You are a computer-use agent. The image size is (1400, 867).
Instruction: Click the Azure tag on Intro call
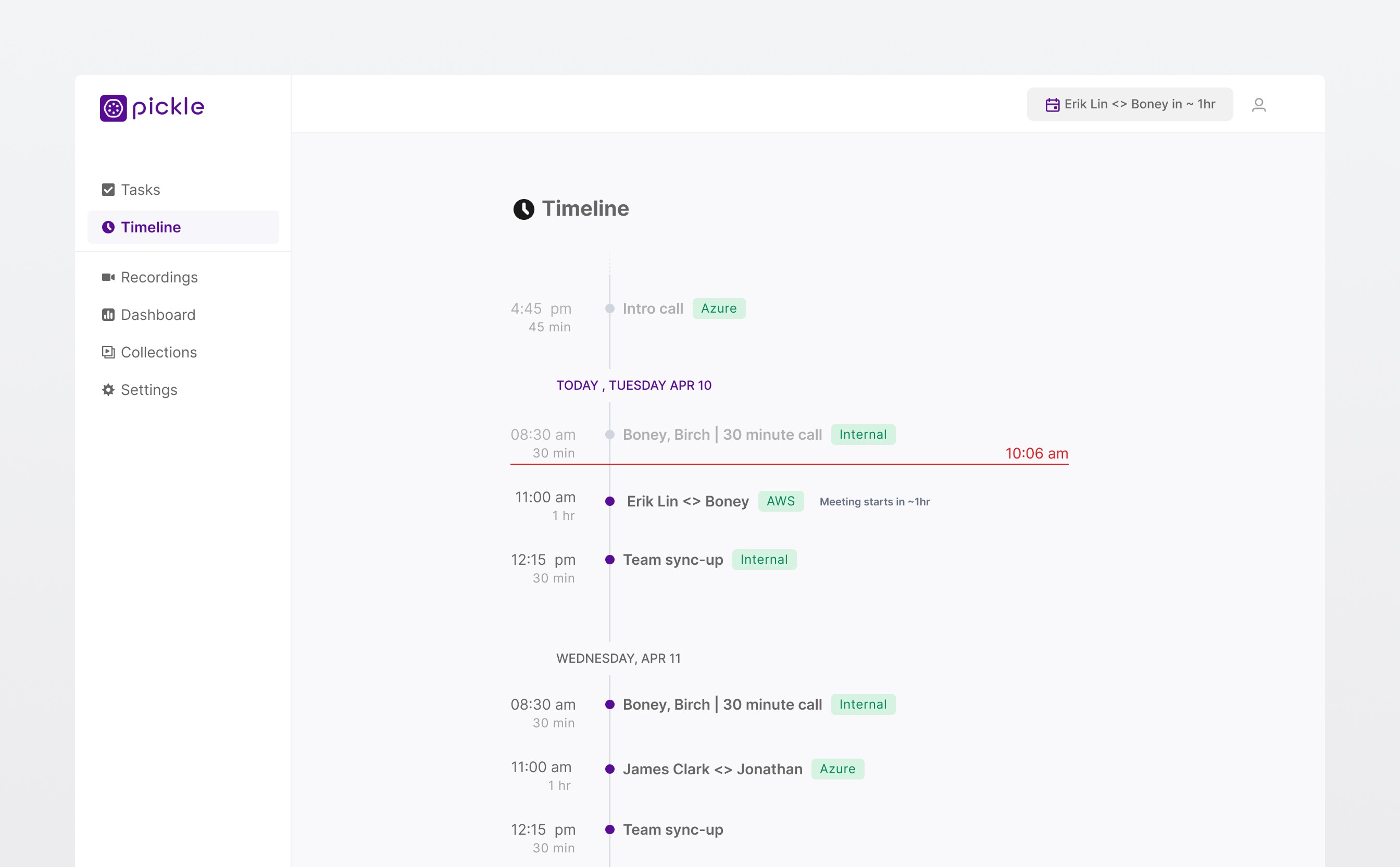point(718,308)
